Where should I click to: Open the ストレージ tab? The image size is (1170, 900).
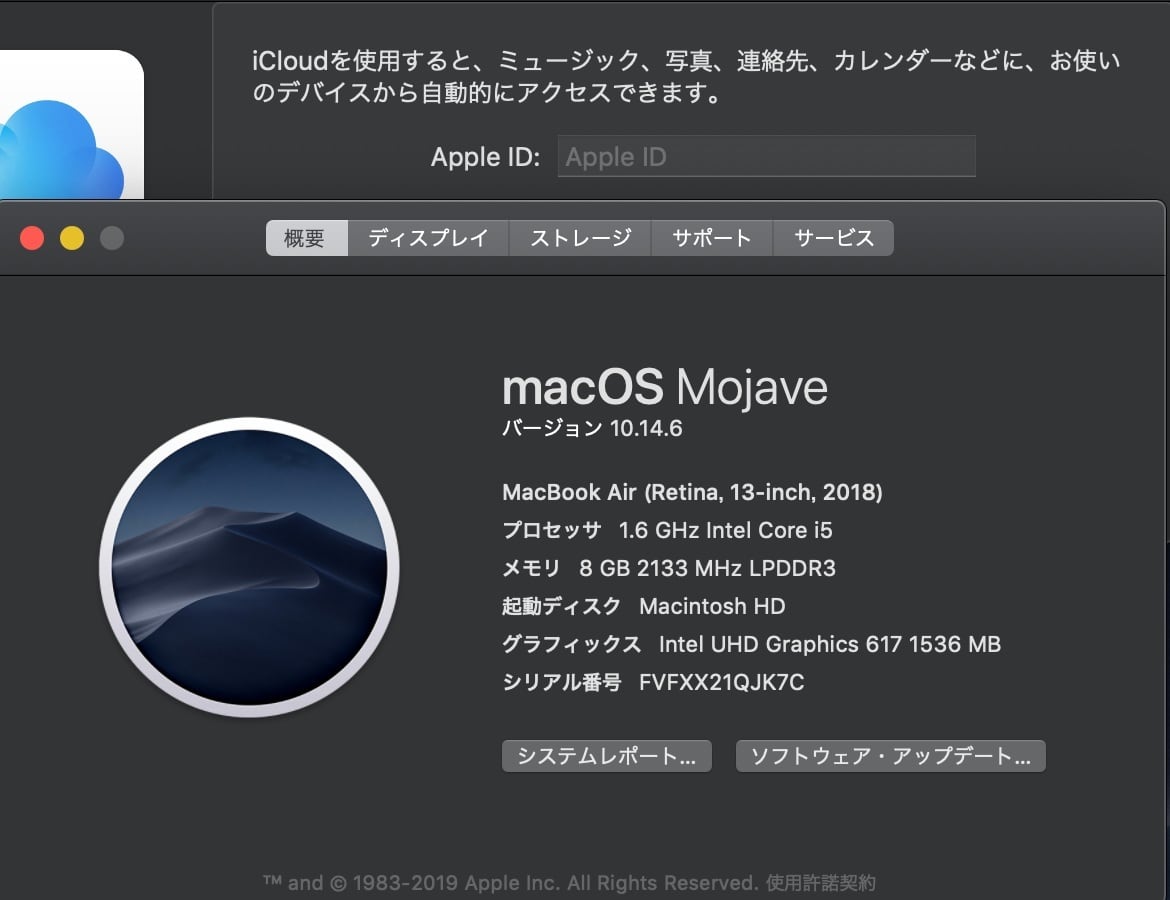coord(581,238)
